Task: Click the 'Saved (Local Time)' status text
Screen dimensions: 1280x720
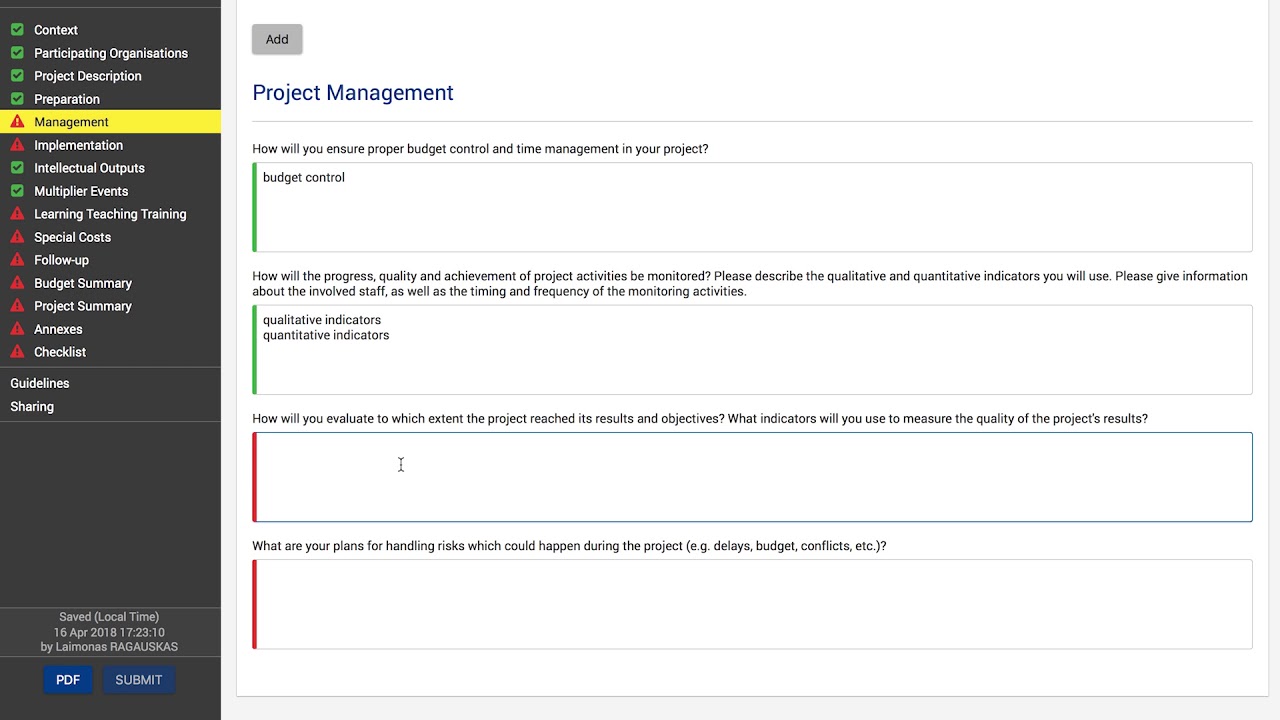Action: click(x=109, y=617)
